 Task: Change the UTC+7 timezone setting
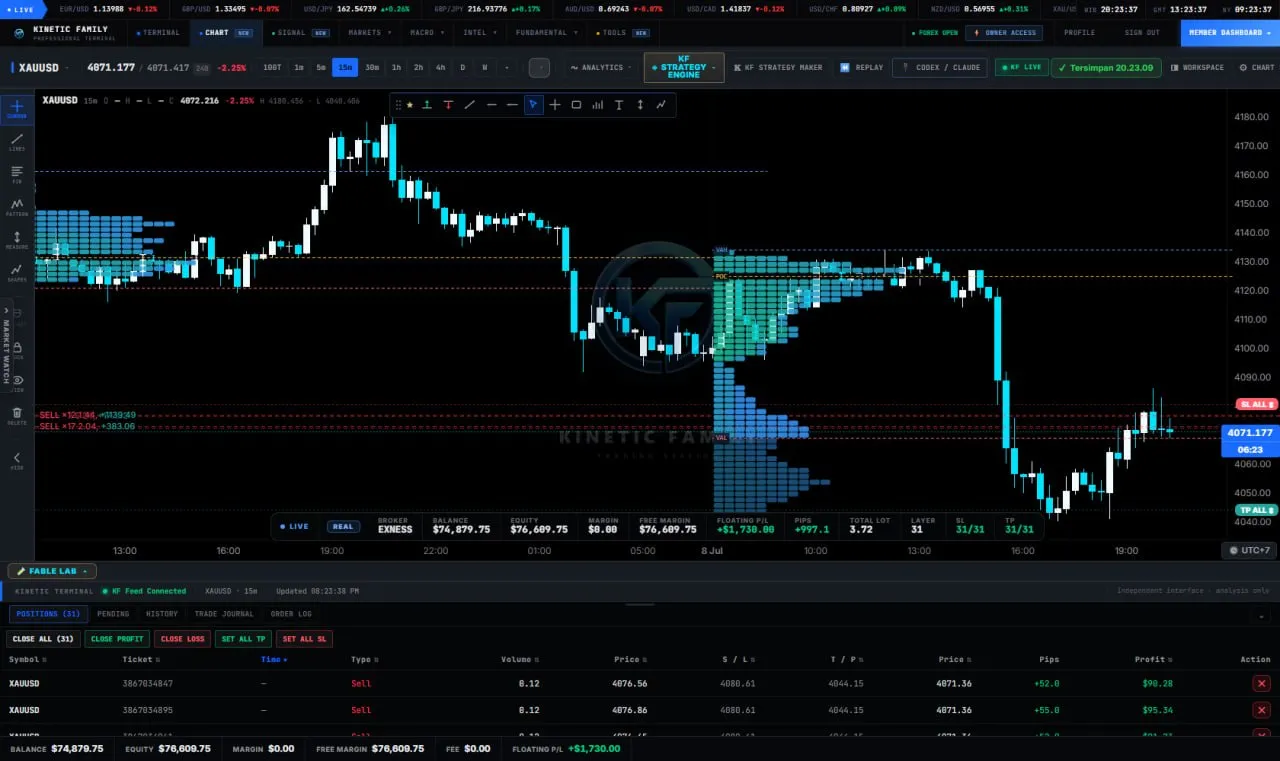[x=1249, y=550]
